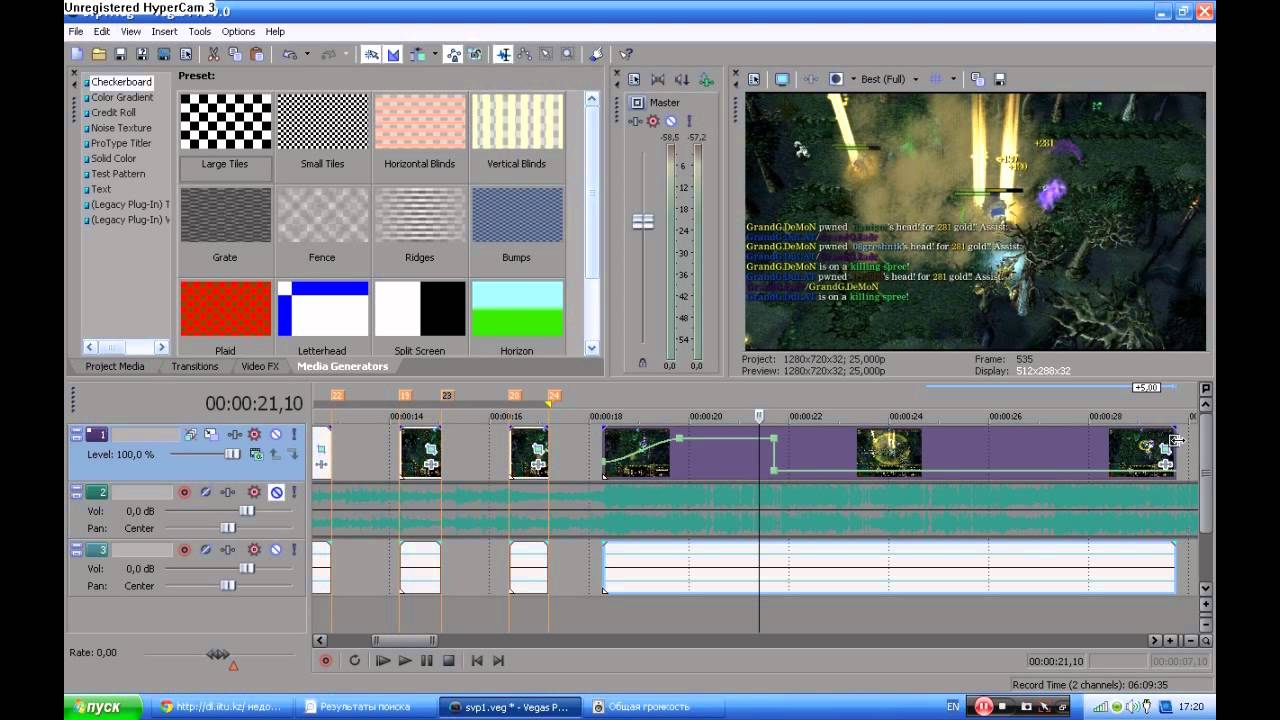
Task: Unmute audio track 2
Action: 275,493
